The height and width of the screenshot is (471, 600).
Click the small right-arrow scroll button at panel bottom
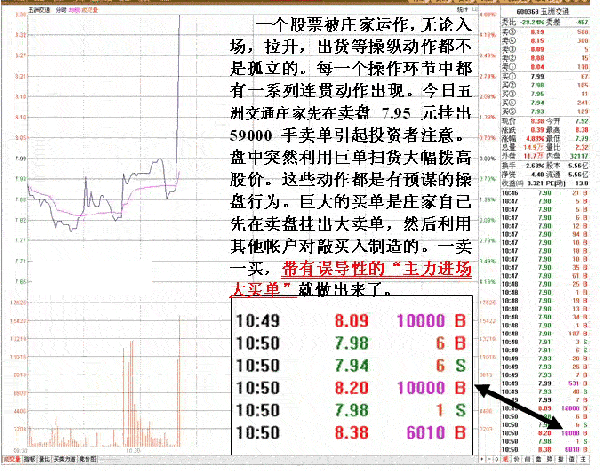(x=482, y=459)
